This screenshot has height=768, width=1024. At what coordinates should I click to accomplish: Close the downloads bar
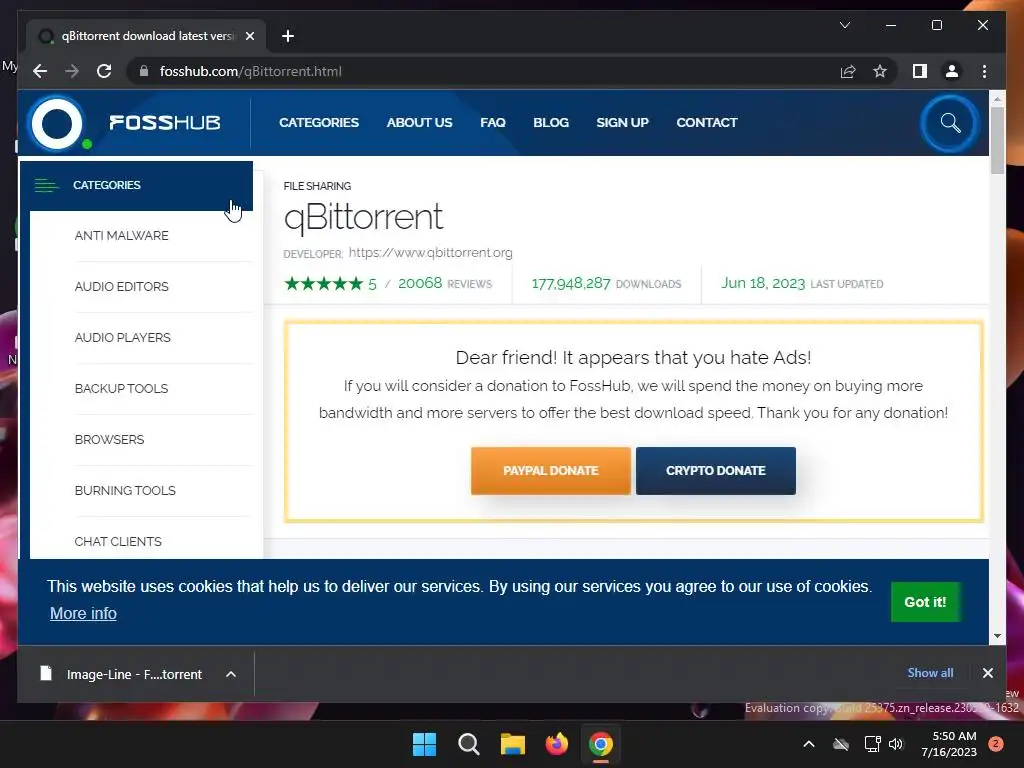[x=987, y=673]
